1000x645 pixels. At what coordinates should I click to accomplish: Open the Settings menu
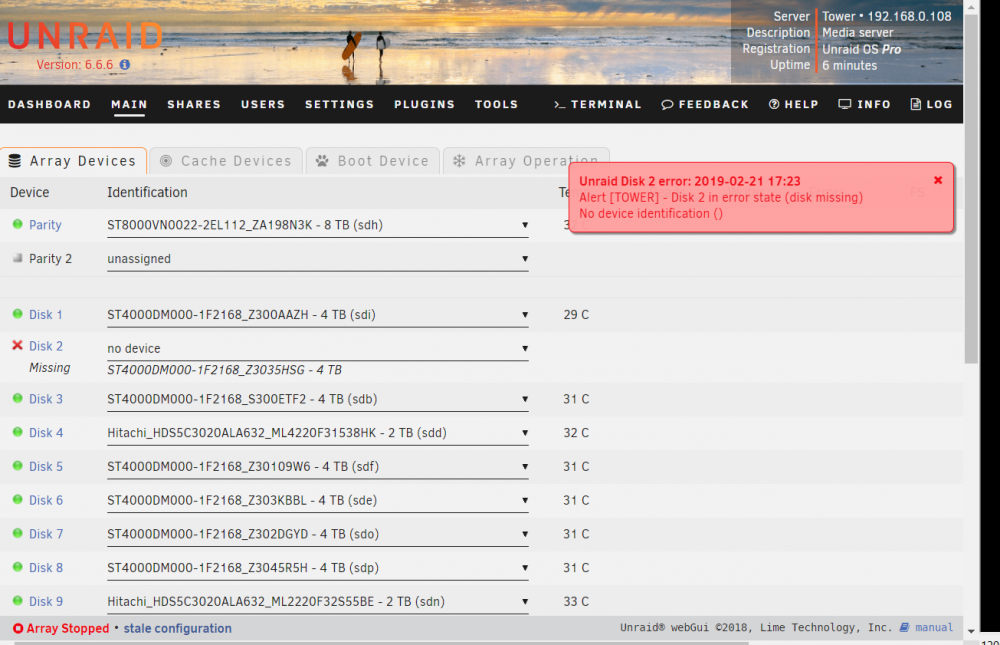click(x=339, y=104)
